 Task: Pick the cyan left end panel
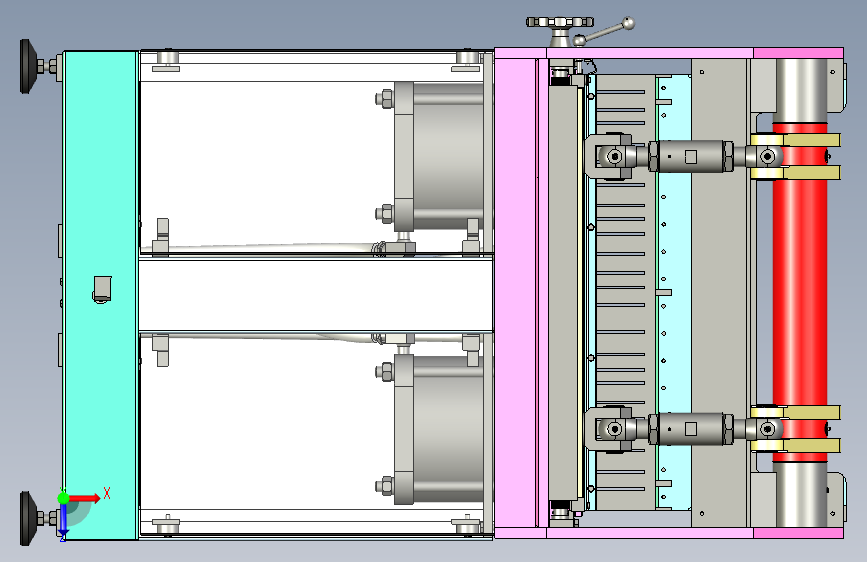[101, 295]
